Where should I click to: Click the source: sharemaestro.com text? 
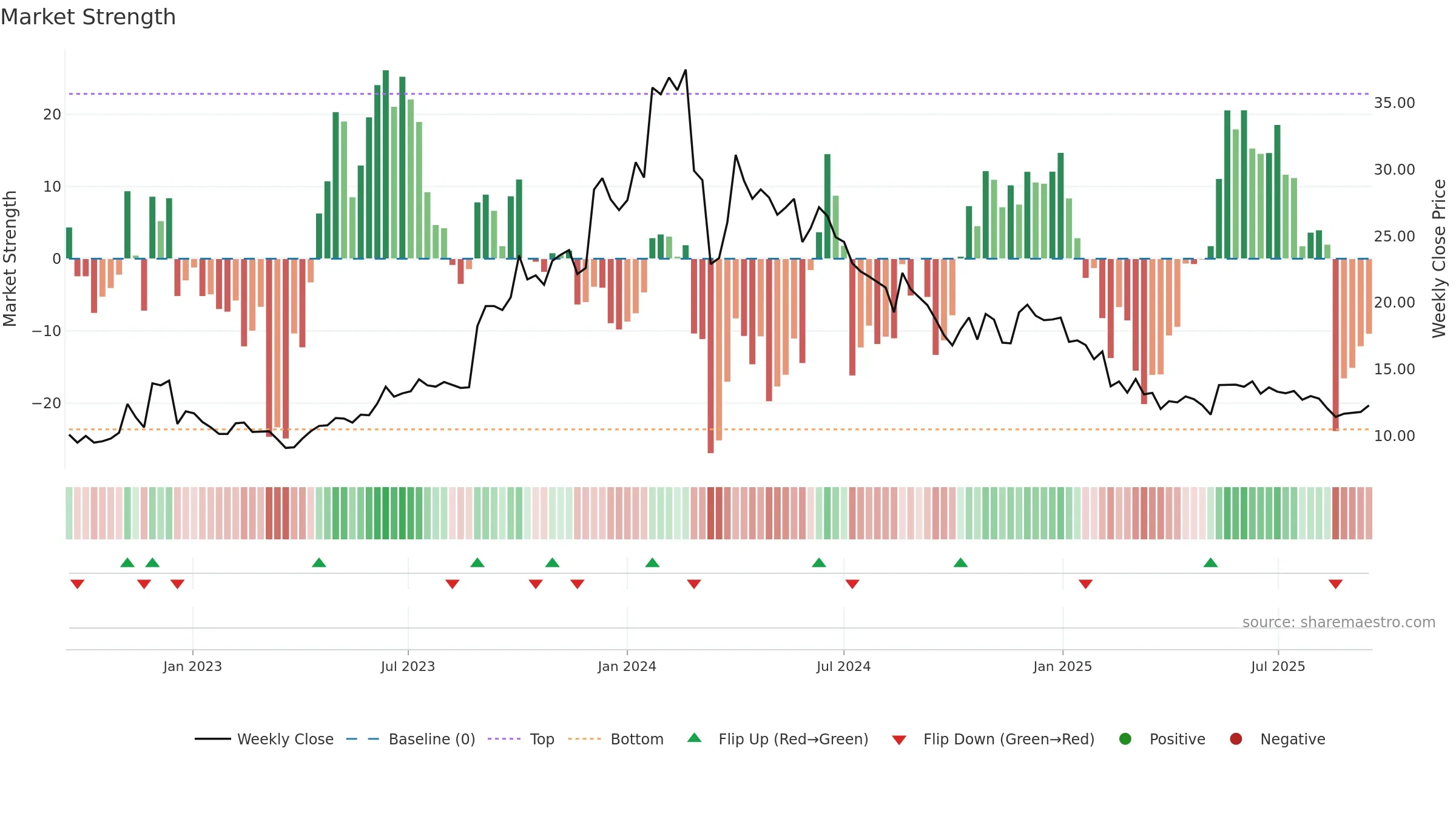tap(1339, 622)
